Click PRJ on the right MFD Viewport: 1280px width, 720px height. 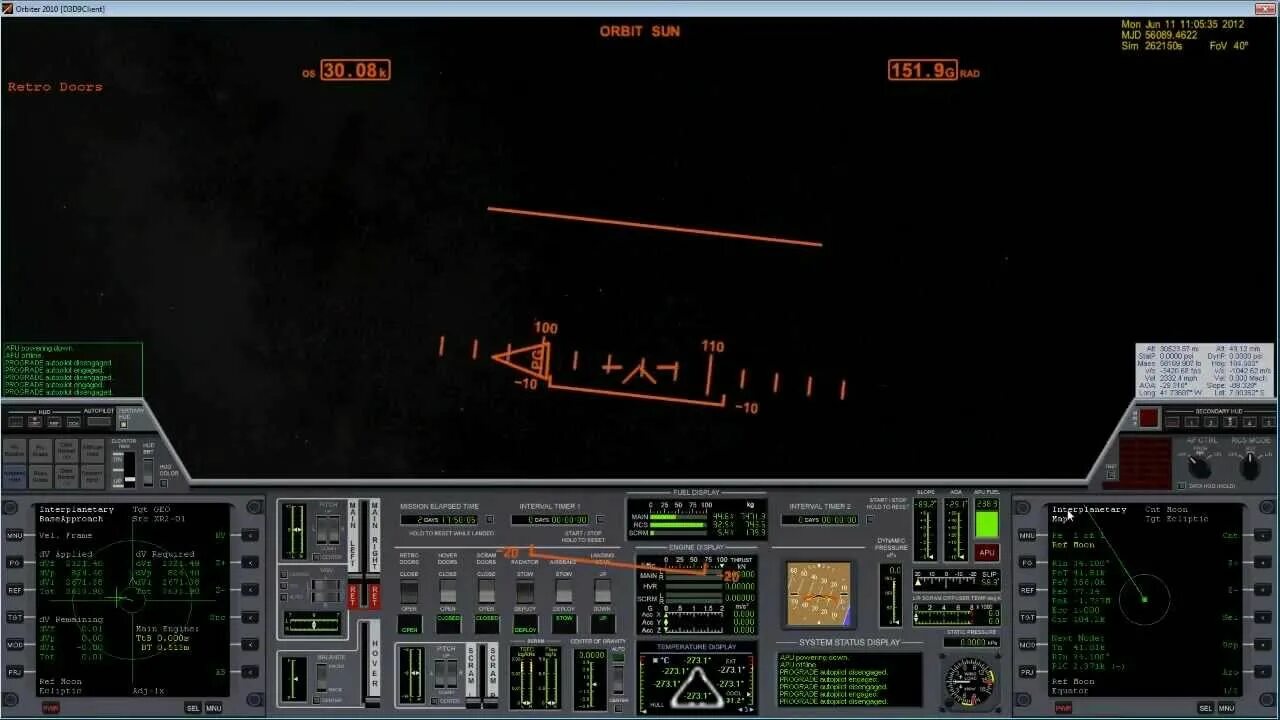(x=1027, y=671)
